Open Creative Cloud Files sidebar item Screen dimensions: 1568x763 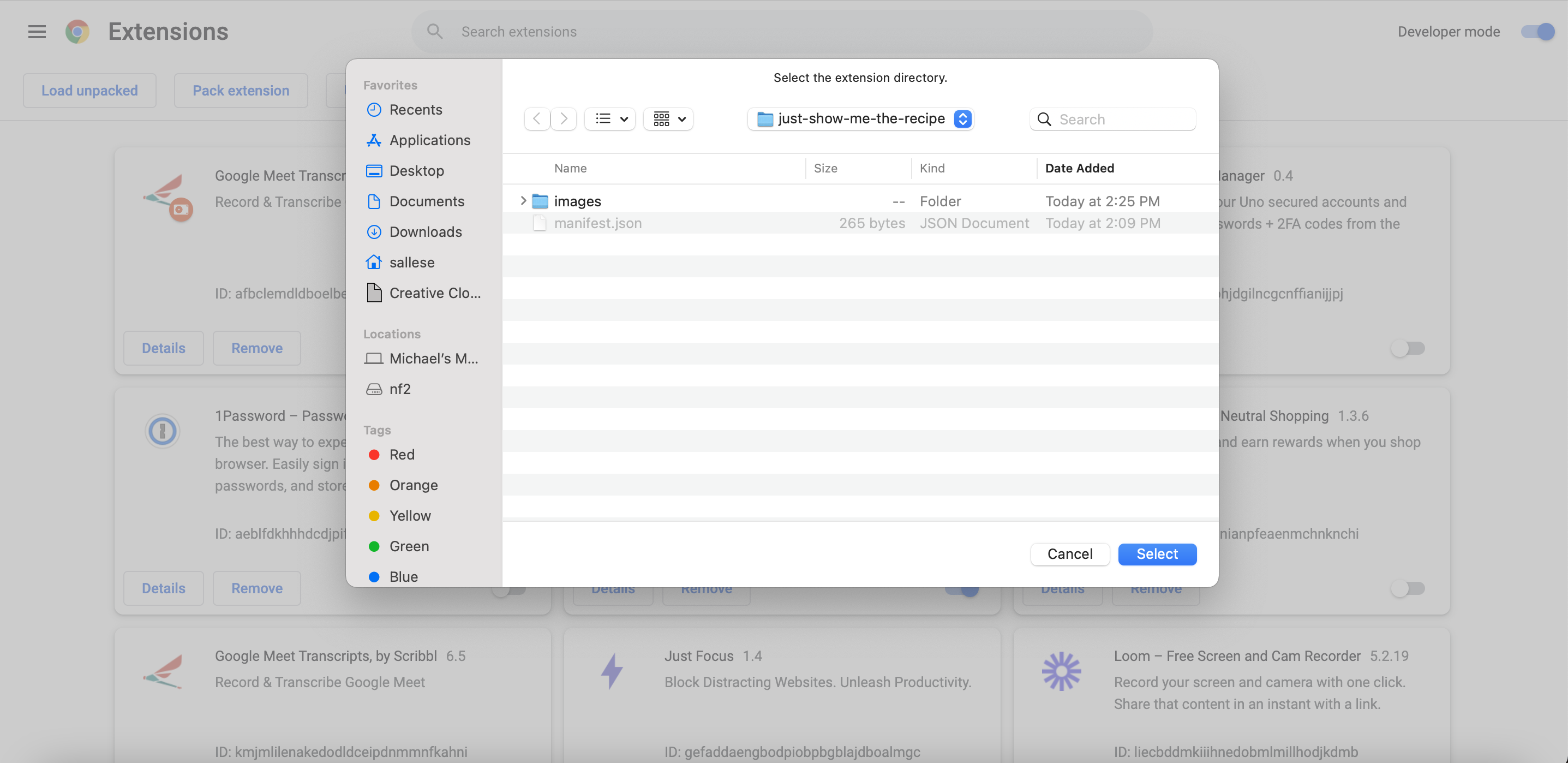(x=423, y=293)
